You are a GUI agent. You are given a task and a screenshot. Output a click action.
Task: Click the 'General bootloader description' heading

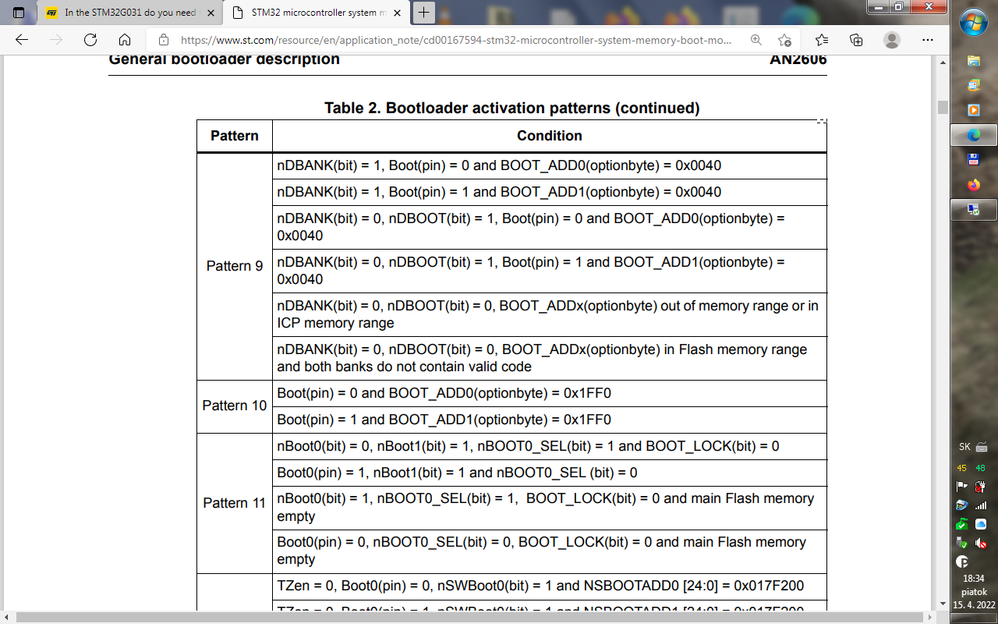point(224,59)
